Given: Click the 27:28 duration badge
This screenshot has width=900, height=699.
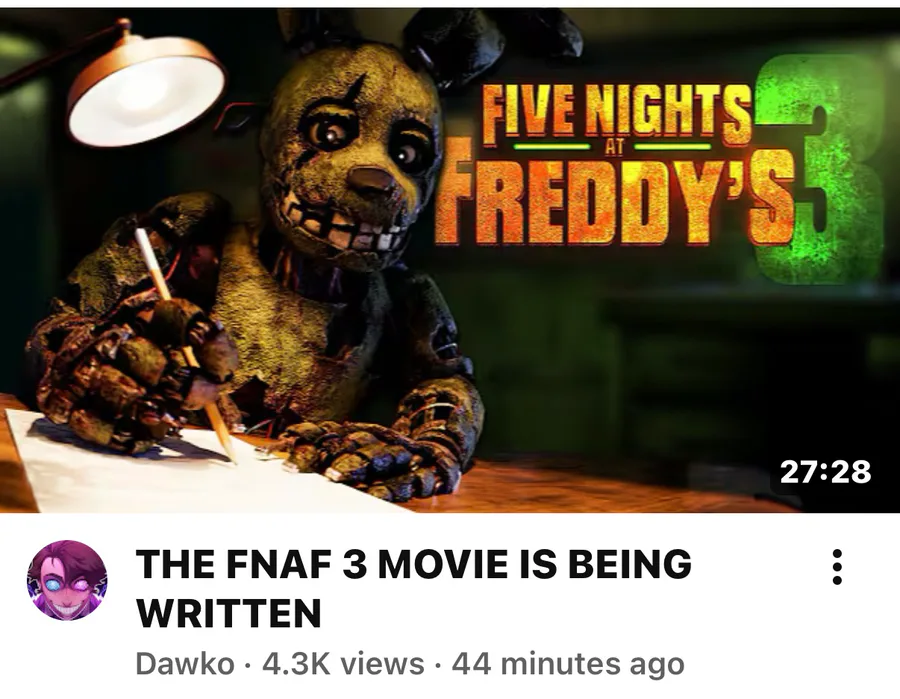Looking at the screenshot, I should click(x=825, y=472).
